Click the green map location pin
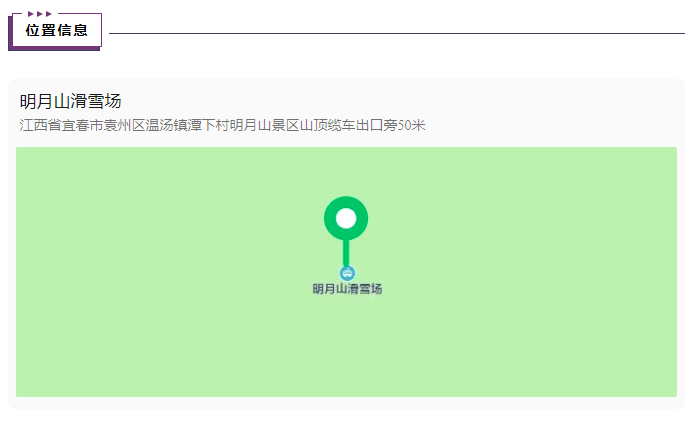 tap(346, 230)
